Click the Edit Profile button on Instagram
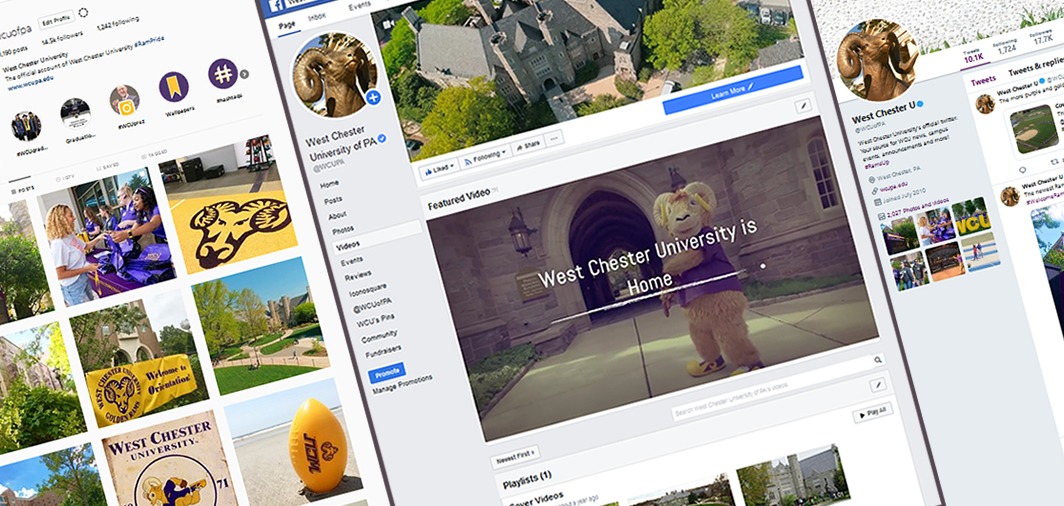Image resolution: width=1064 pixels, height=506 pixels. 56,18
